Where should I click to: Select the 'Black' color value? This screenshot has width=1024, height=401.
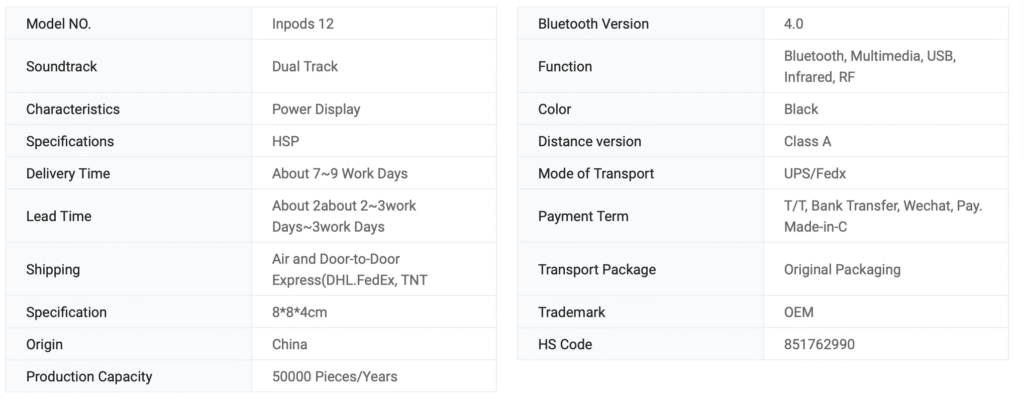801,109
